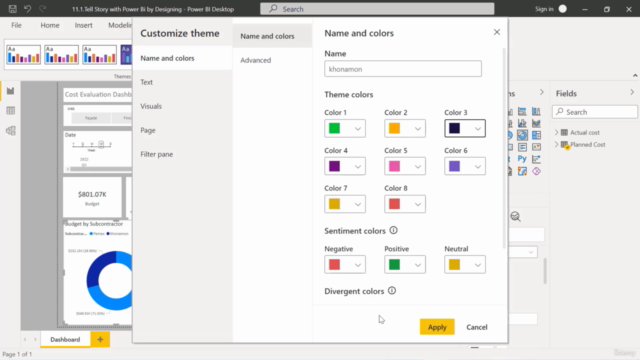Cancel the theme customization
Image resolution: width=640 pixels, height=360 pixels.
pyautogui.click(x=477, y=327)
